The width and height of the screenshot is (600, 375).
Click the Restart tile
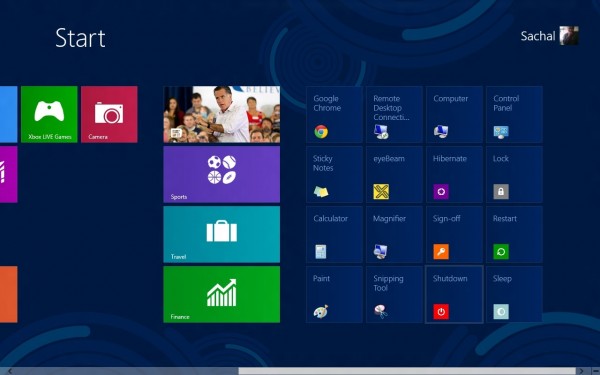point(514,235)
